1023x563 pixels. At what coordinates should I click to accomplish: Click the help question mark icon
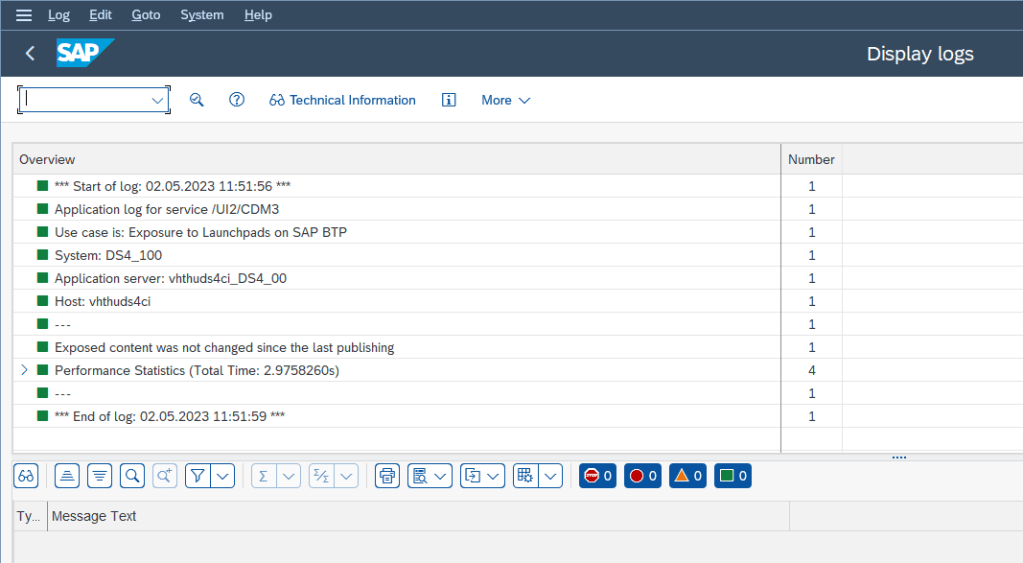coord(237,100)
